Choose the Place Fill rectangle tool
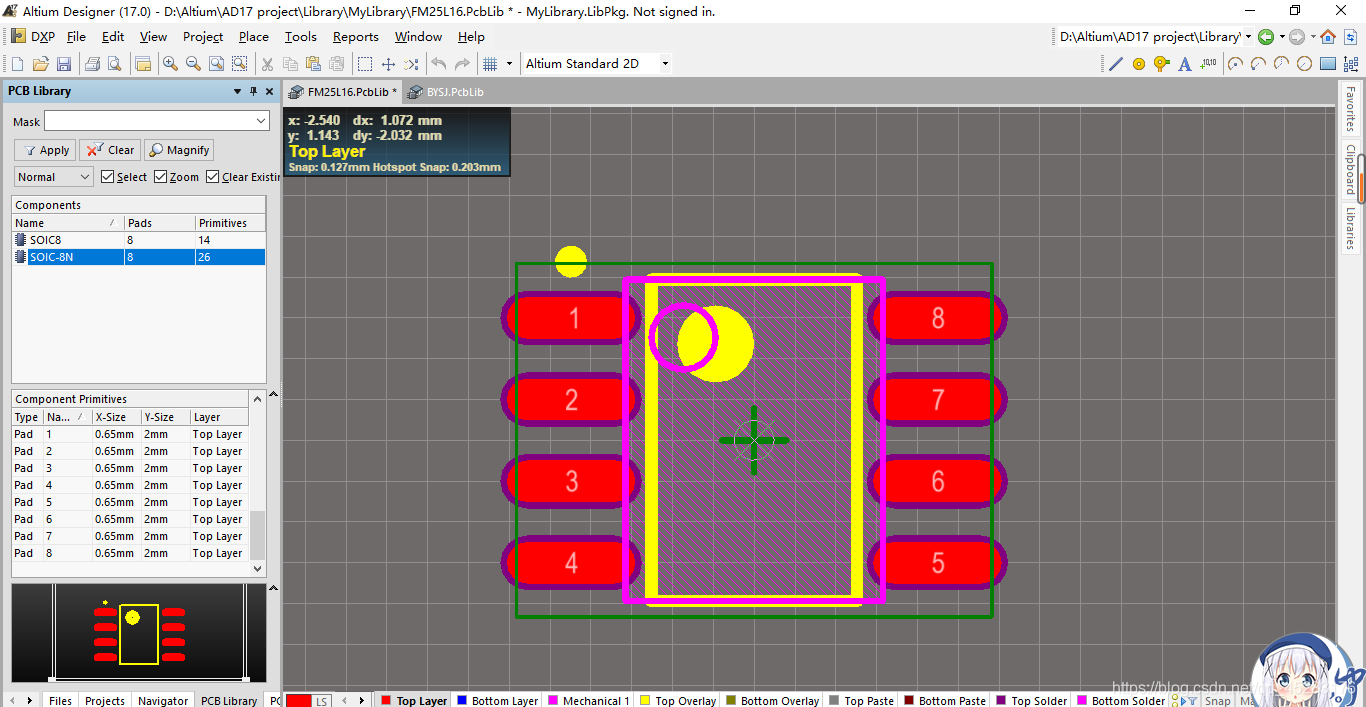 pos(1328,64)
